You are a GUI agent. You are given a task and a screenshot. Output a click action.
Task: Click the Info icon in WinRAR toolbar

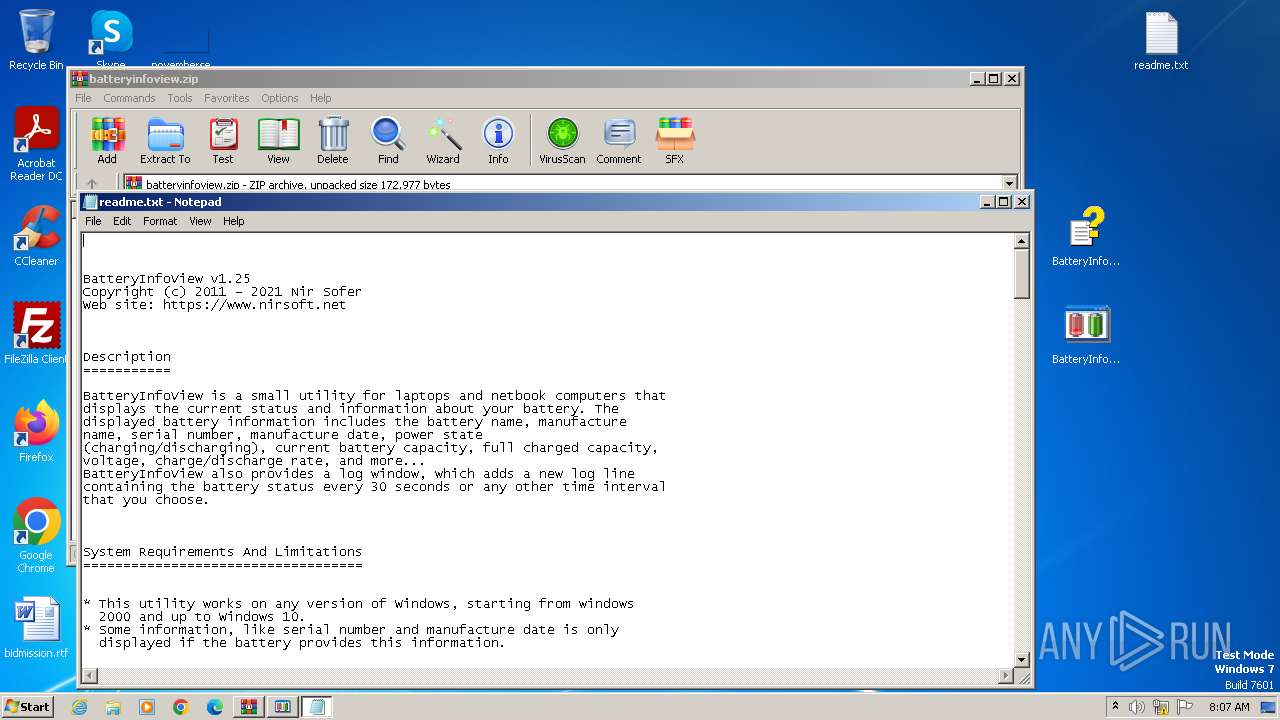pyautogui.click(x=498, y=140)
